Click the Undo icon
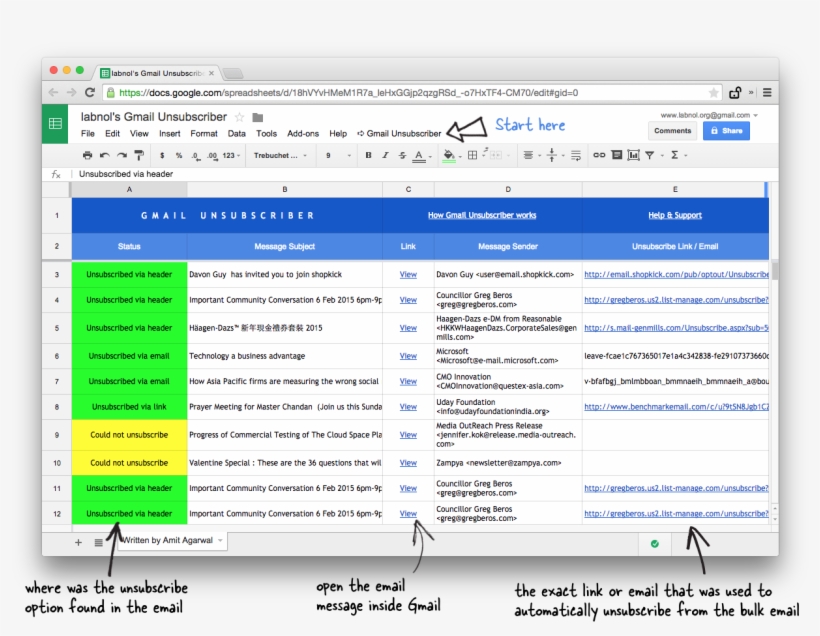The width and height of the screenshot is (820, 636). coord(104,155)
